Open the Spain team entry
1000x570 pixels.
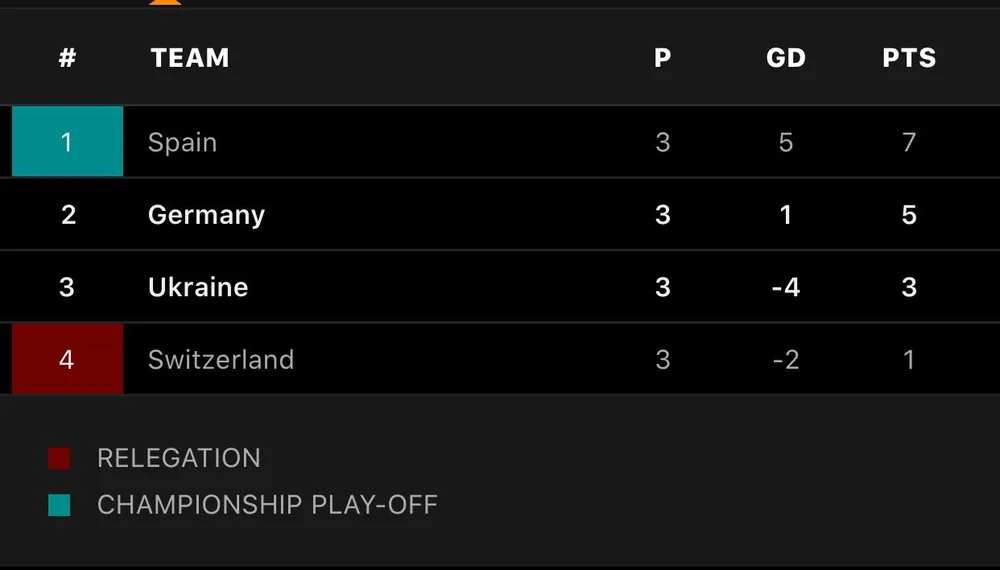coord(182,143)
